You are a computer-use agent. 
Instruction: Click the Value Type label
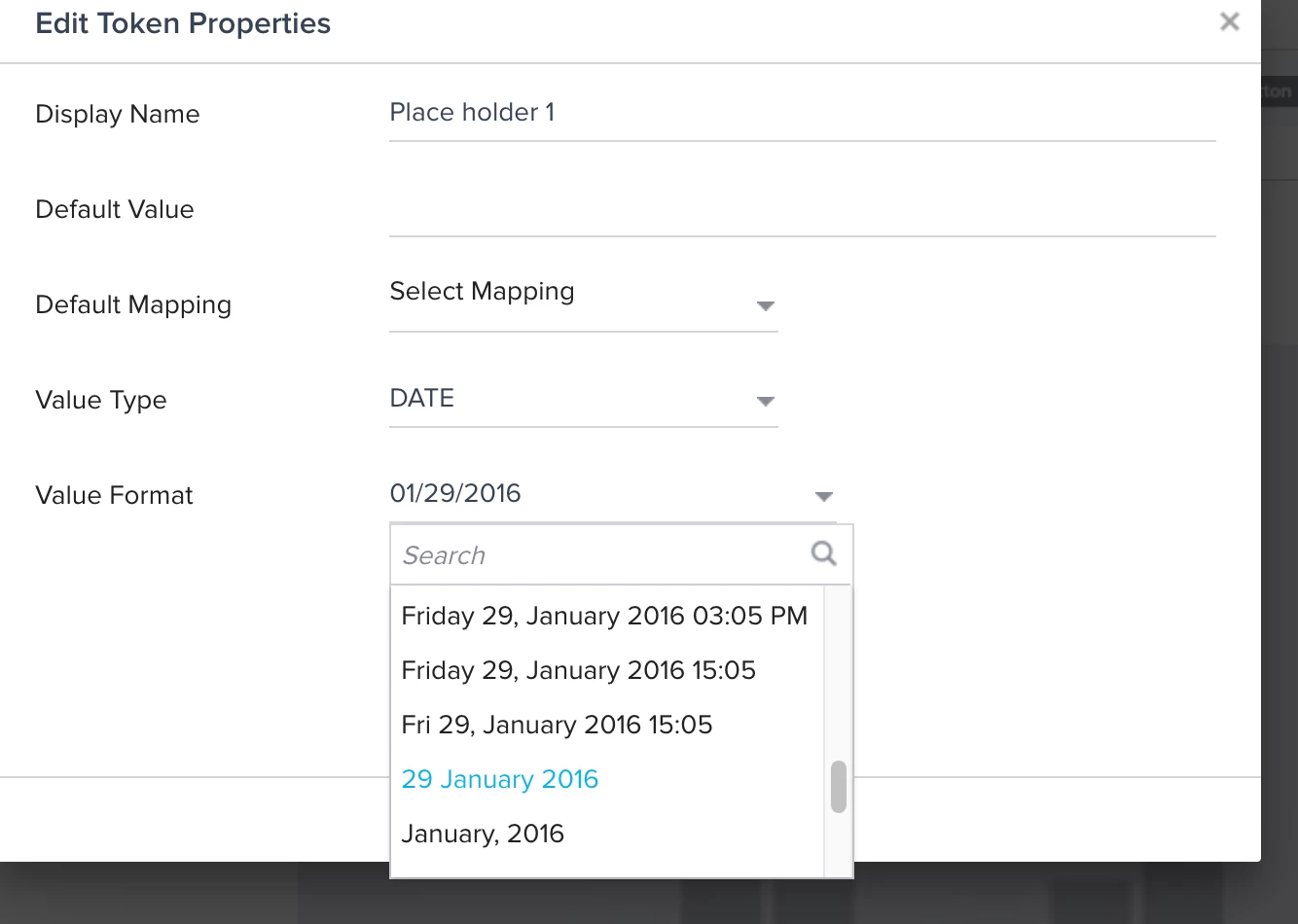(101, 400)
